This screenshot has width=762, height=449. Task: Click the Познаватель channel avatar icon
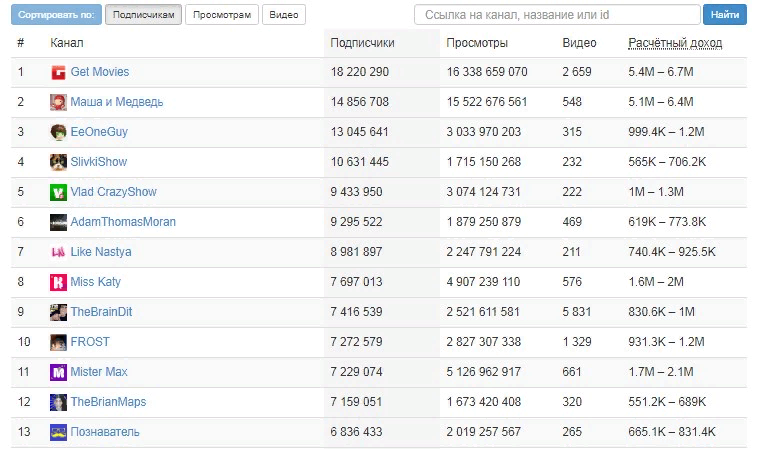point(58,432)
